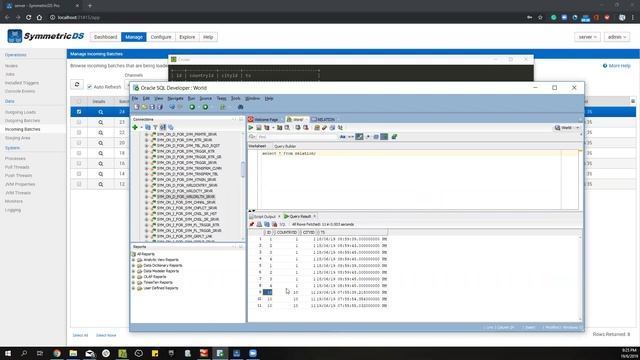Click Select All link below batch table
The width and height of the screenshot is (640, 360).
point(80,336)
